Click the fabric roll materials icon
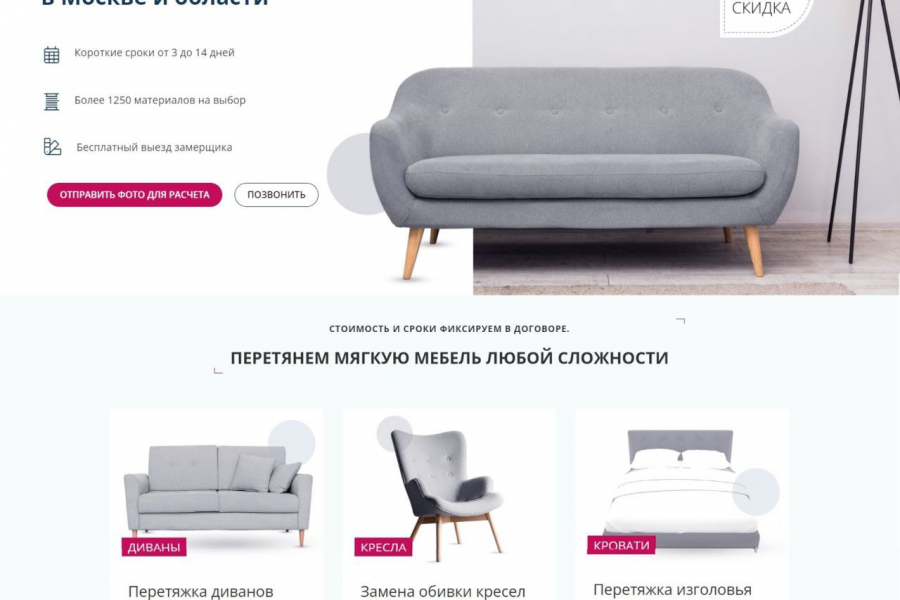The image size is (900, 600). click(x=52, y=101)
